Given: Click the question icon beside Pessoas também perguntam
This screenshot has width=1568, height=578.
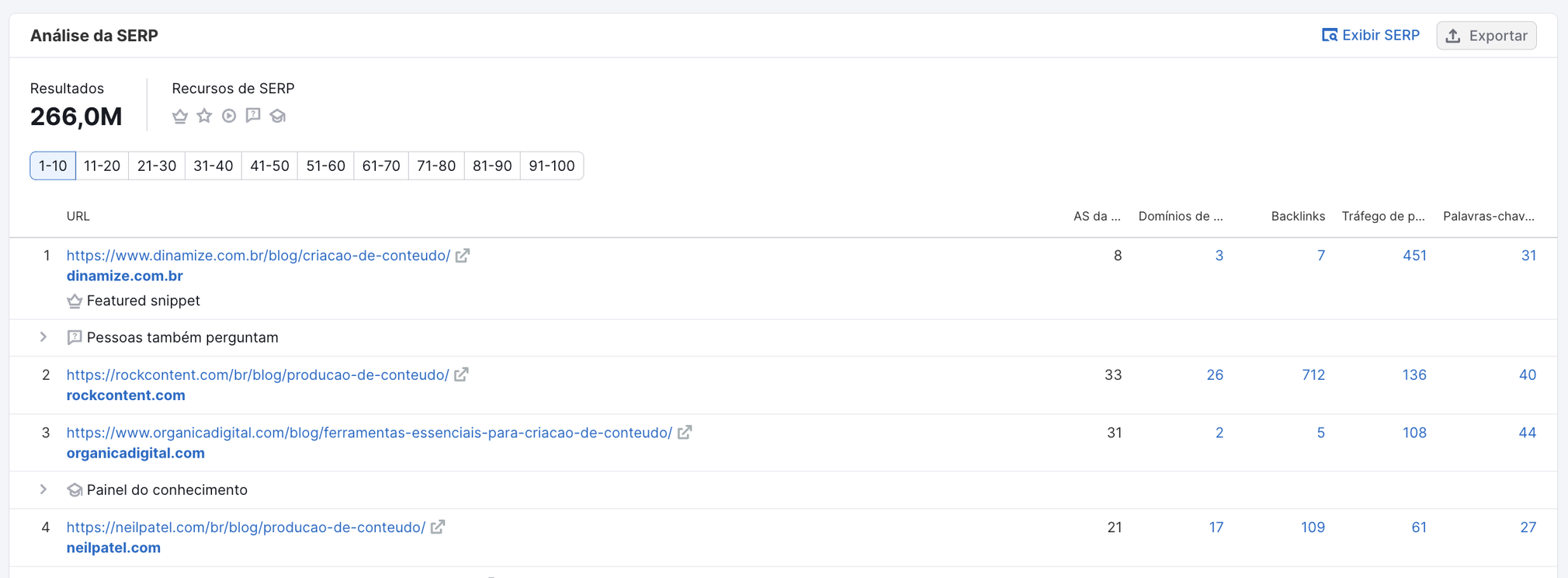Looking at the screenshot, I should tap(75, 338).
